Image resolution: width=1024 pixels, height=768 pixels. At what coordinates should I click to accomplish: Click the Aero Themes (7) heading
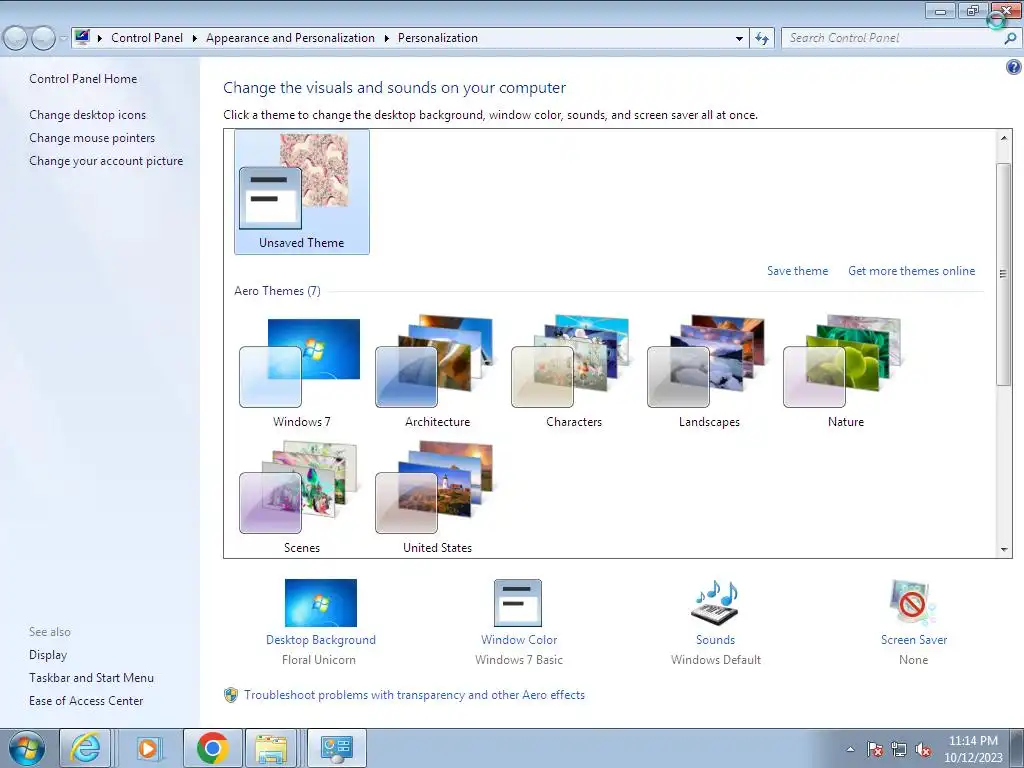point(278,291)
